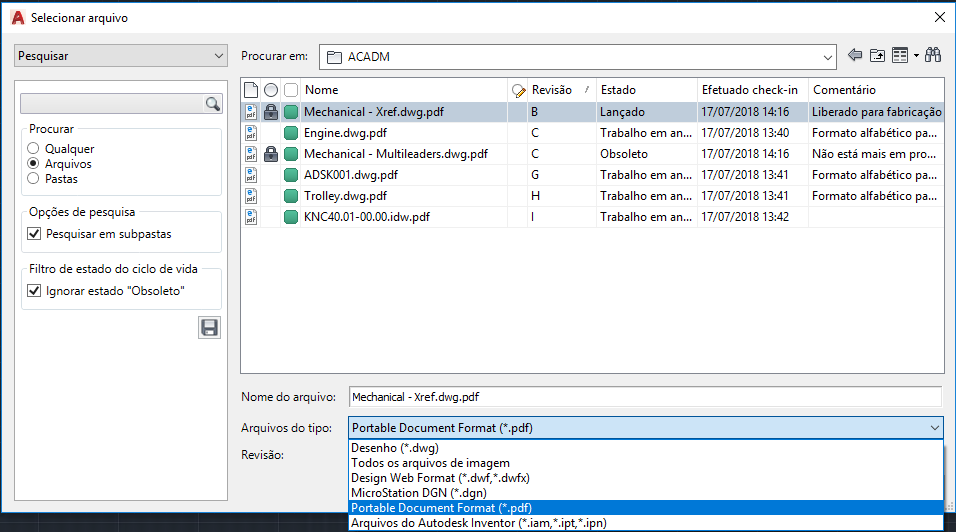Click green status icon of Mechanical - Xref.dwg.pdf
The width and height of the screenshot is (956, 532).
pos(291,112)
